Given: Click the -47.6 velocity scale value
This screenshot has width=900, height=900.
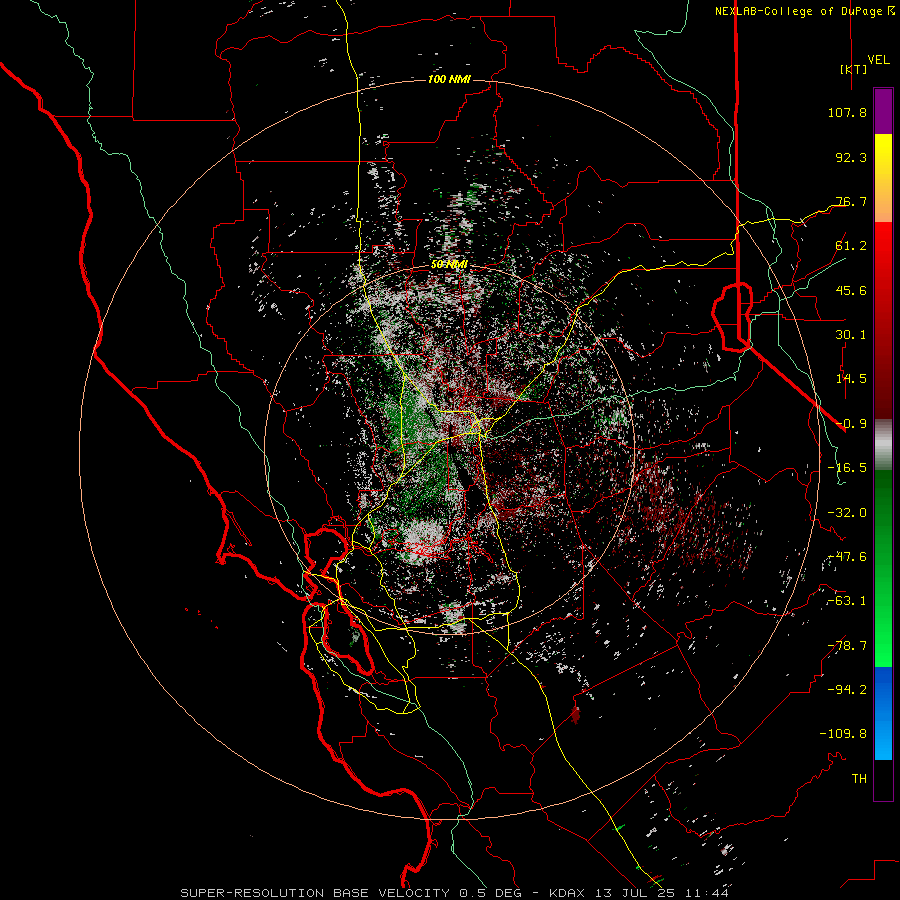Looking at the screenshot, I should coord(847,557).
